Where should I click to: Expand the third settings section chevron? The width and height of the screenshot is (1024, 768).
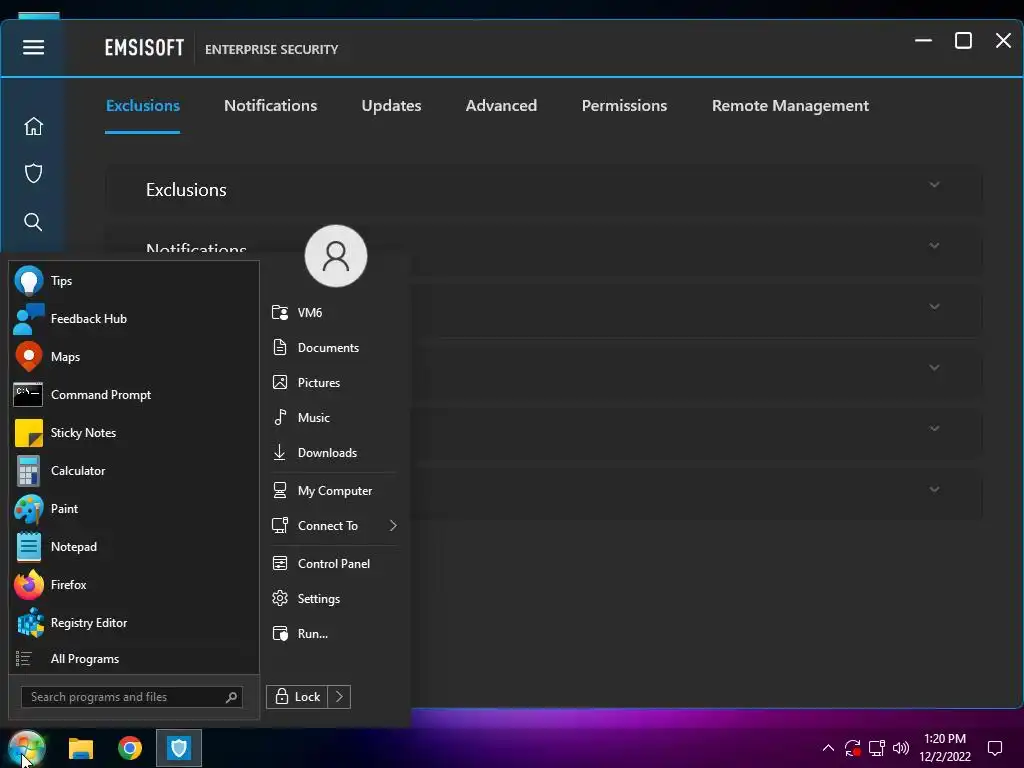click(935, 306)
